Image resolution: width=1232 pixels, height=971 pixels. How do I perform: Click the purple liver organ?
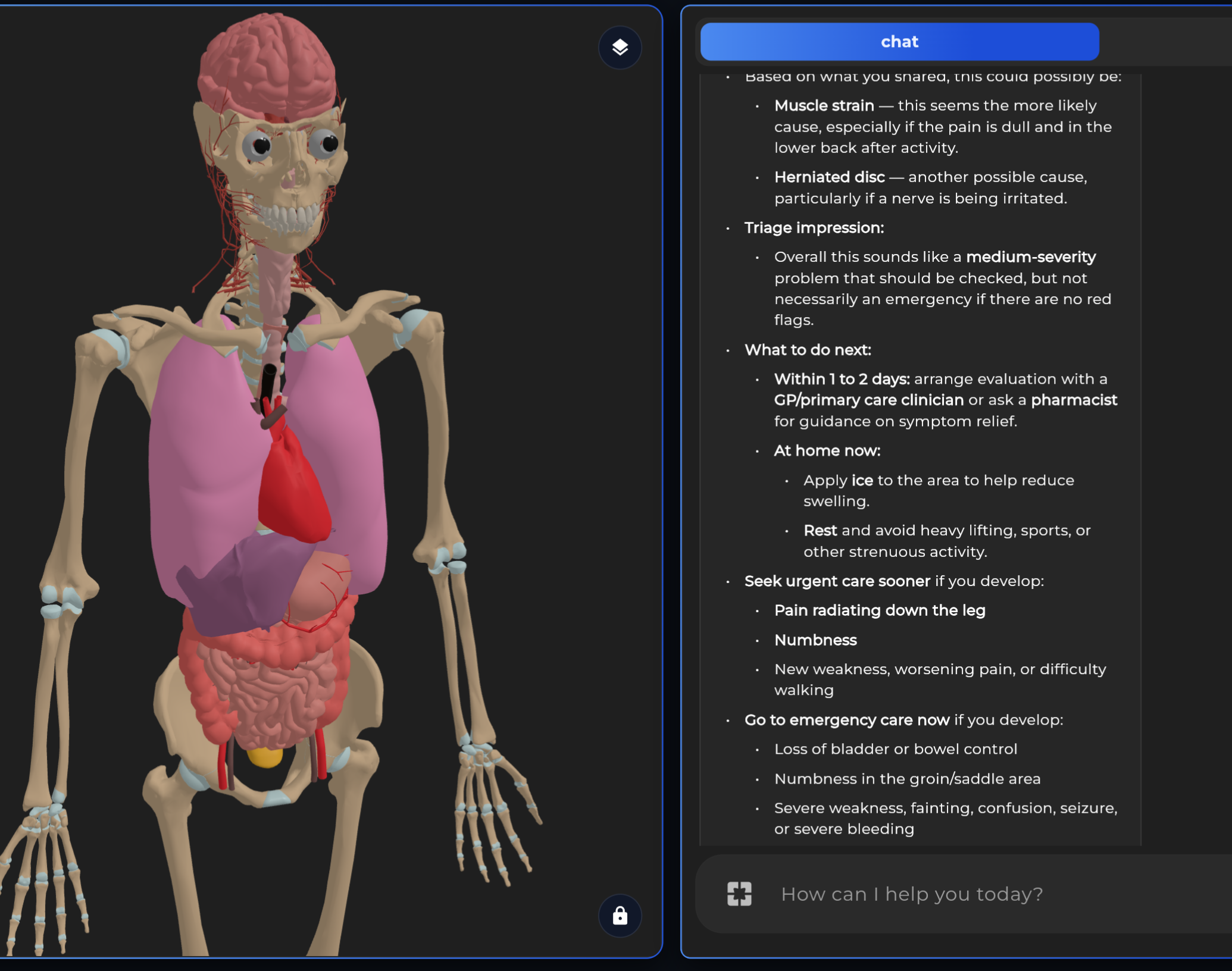(238, 589)
